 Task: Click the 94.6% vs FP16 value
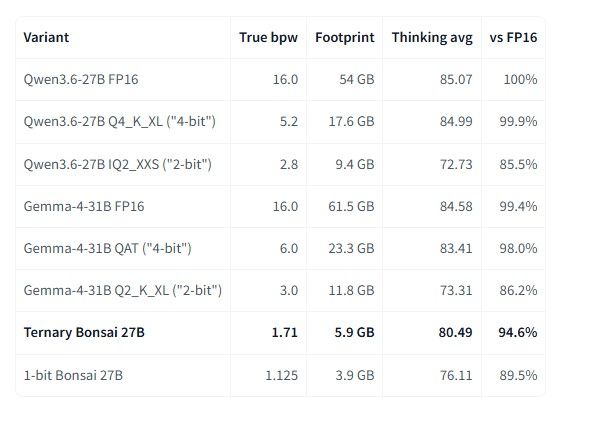tap(517, 333)
